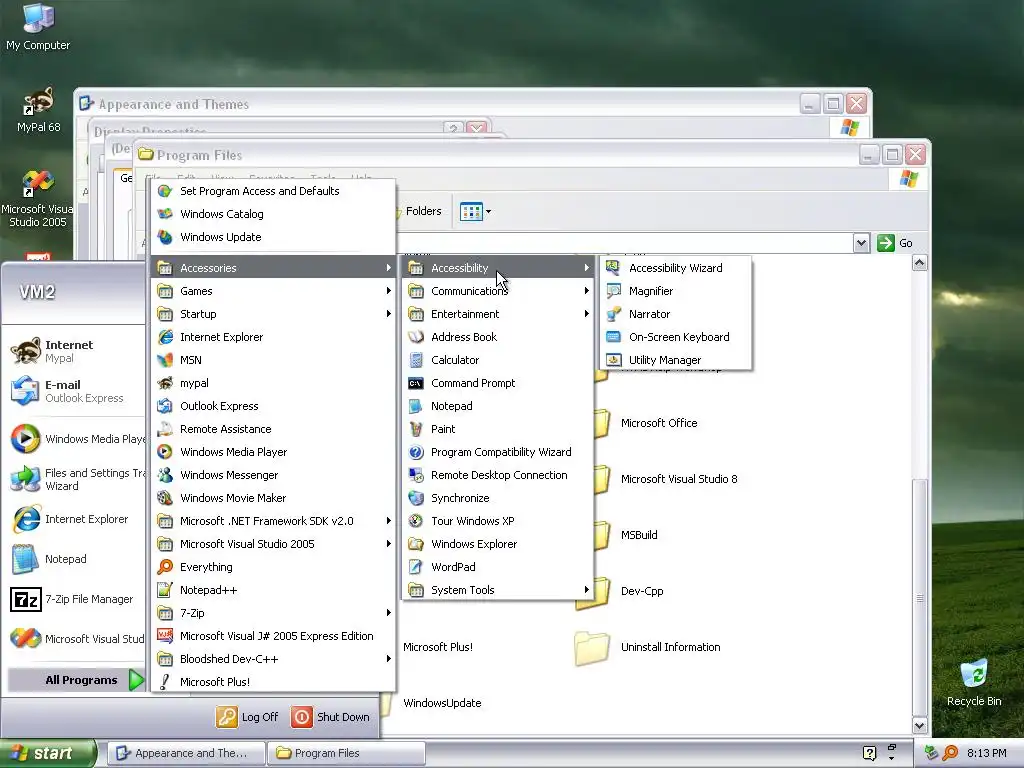Choose Remote Assistance from All Programs

(273, 429)
